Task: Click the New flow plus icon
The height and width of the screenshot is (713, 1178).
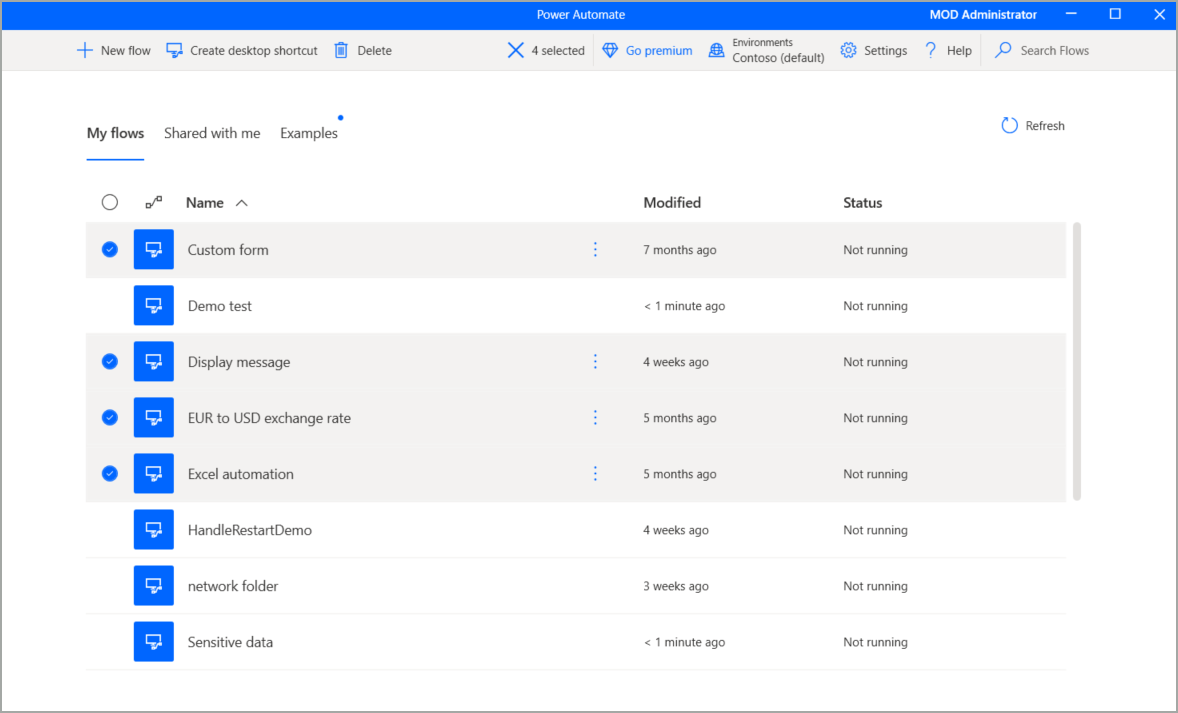Action: [x=85, y=50]
